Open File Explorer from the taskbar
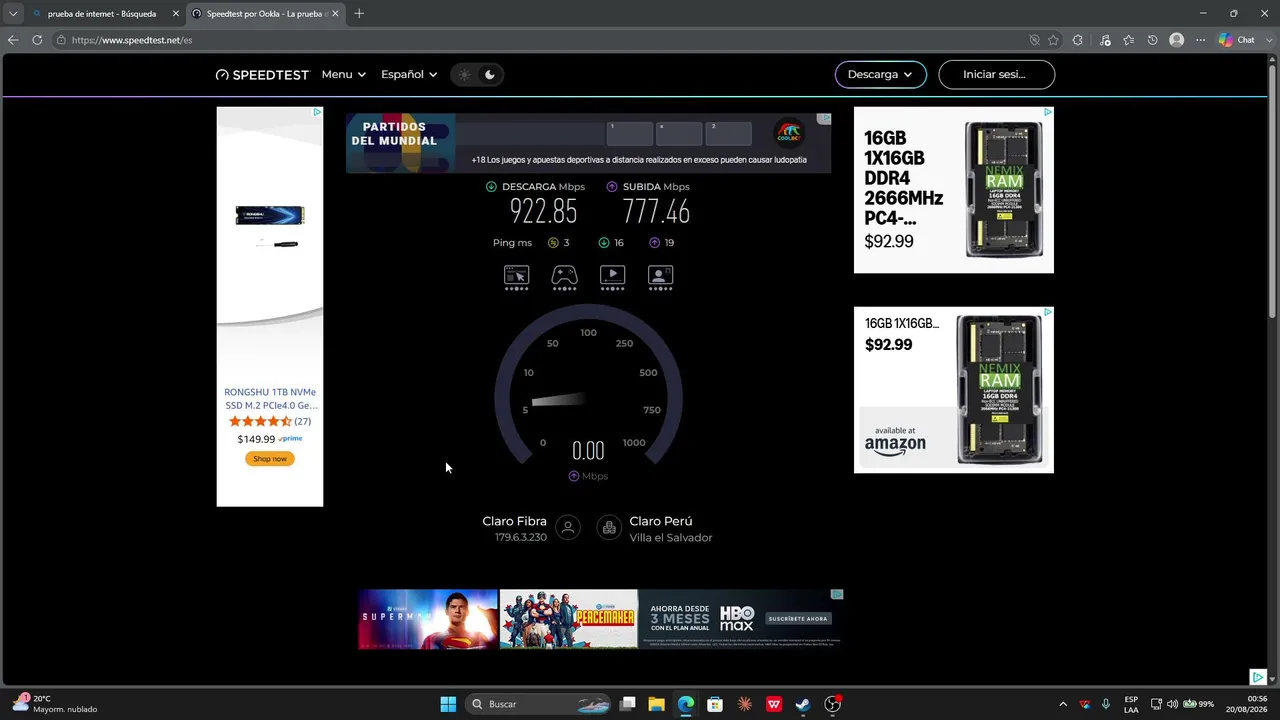 [x=656, y=704]
